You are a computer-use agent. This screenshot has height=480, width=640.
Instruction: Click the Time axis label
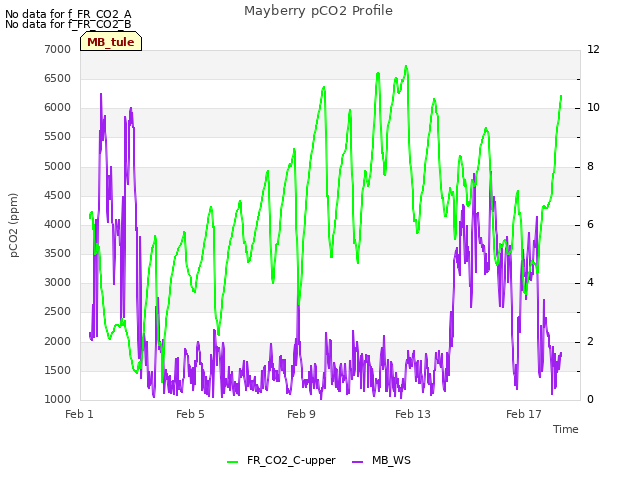pos(566,429)
